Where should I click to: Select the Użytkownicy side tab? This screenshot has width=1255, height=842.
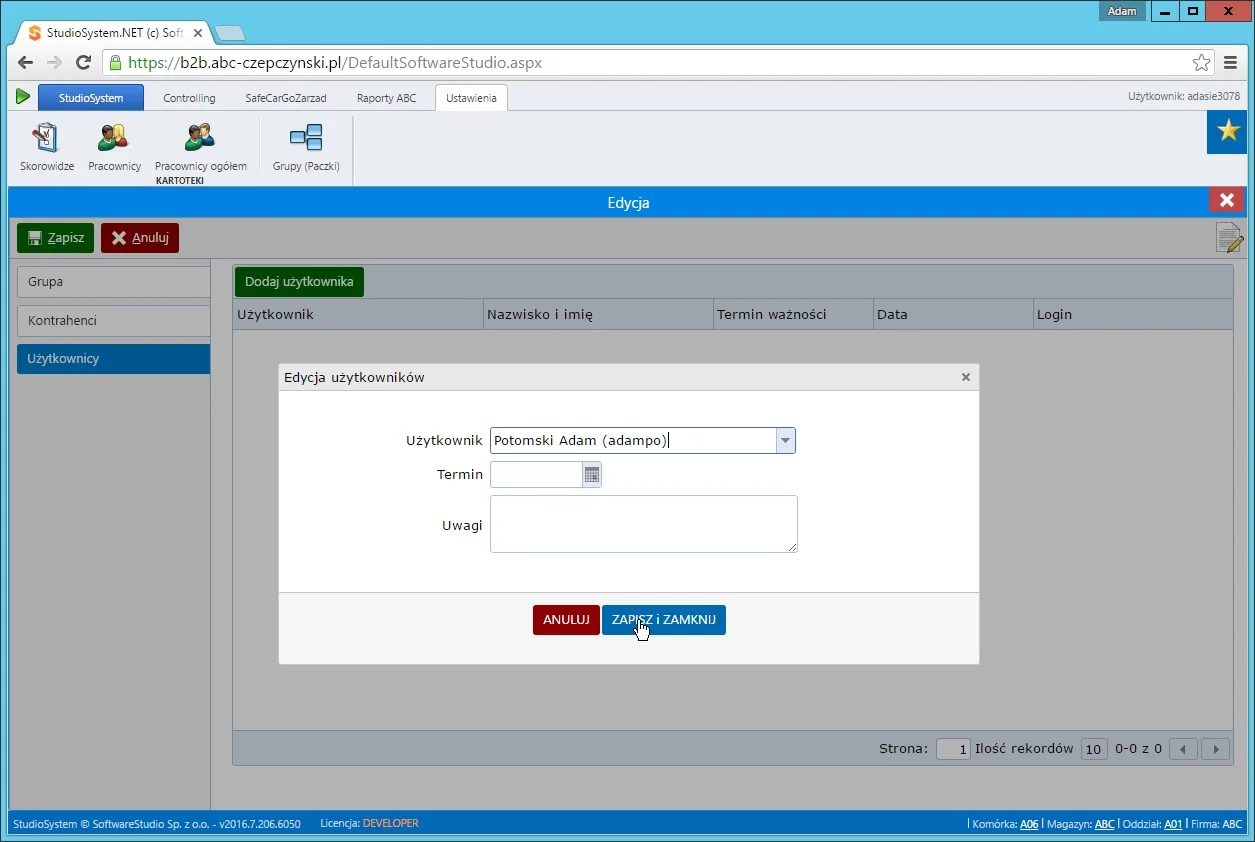113,359
